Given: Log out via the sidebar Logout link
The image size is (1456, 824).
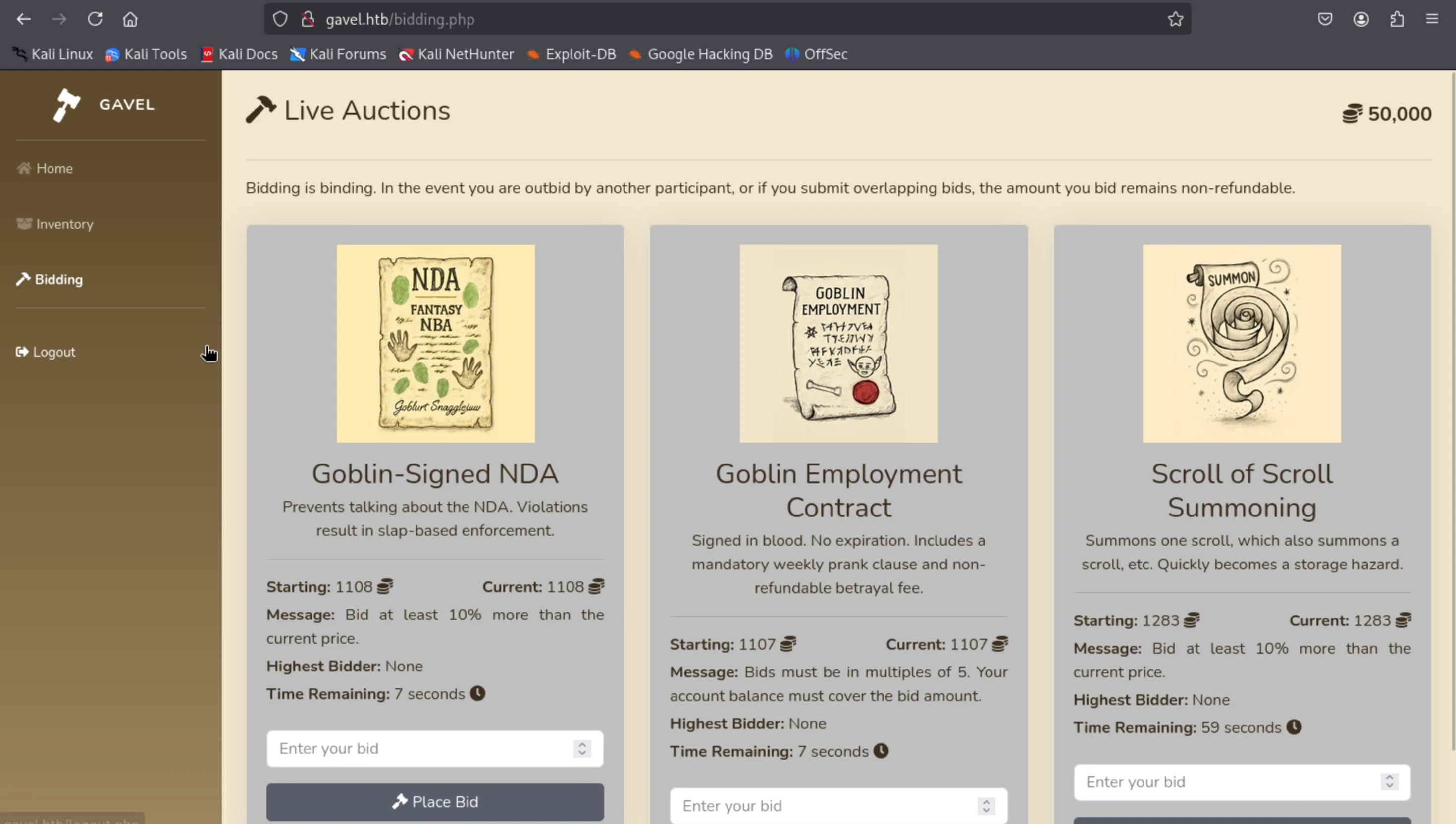Looking at the screenshot, I should click(54, 352).
